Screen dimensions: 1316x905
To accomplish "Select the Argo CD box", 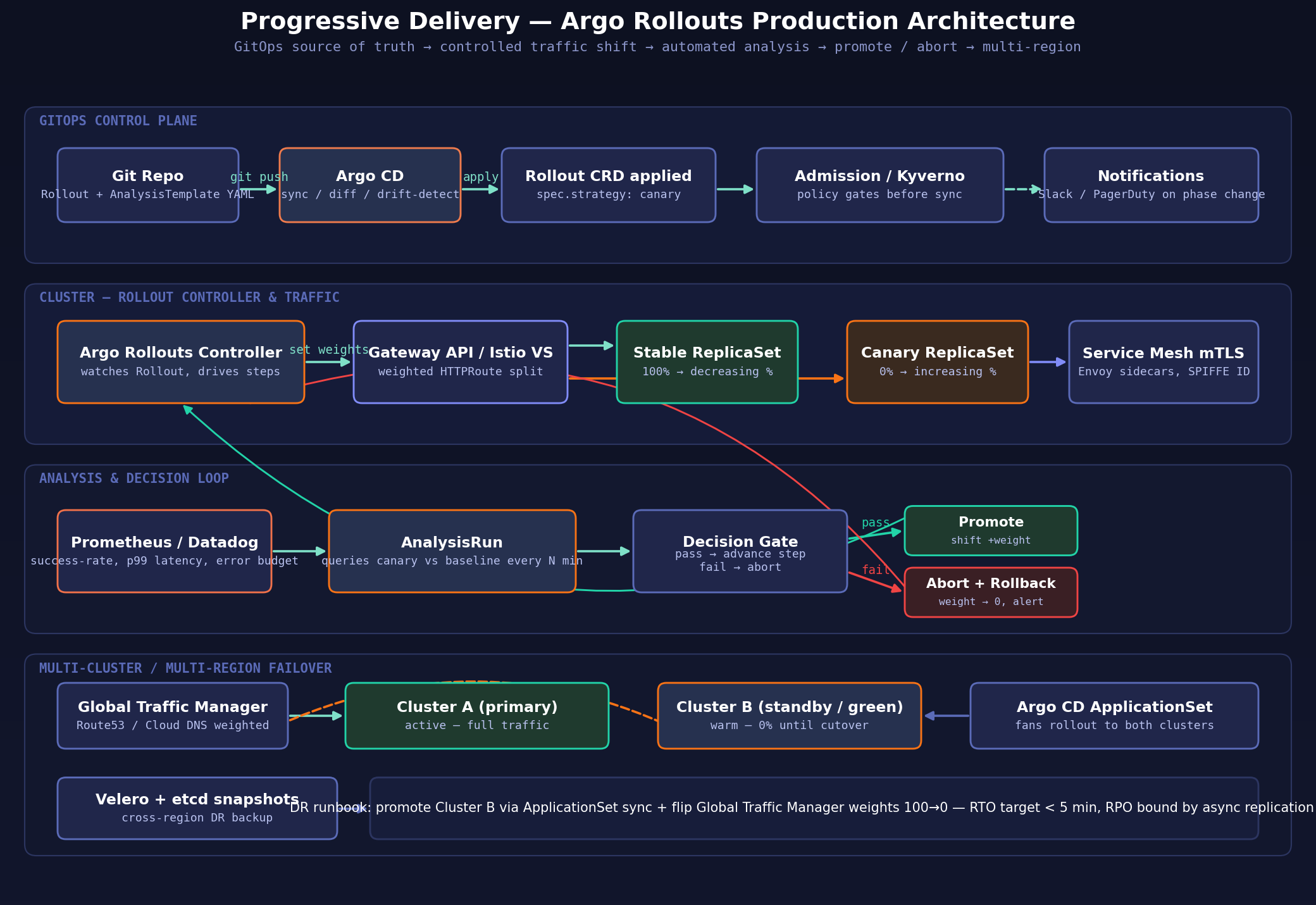I will point(370,185).
